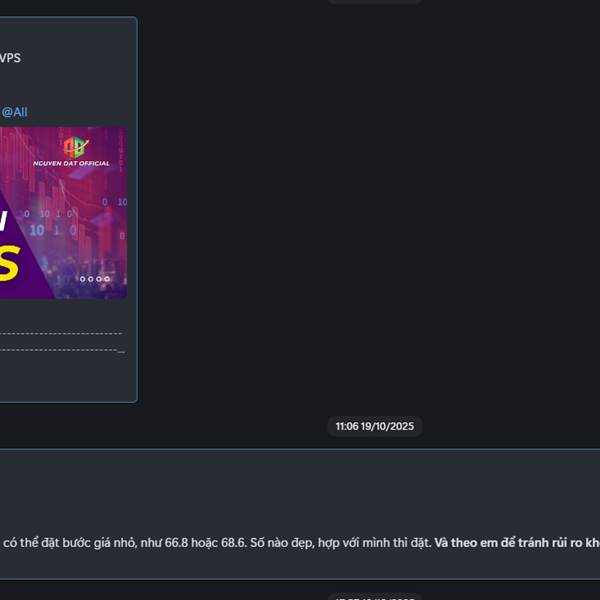This screenshot has height=600, width=600.
Task: Open the @All mention link
Action: (15, 112)
